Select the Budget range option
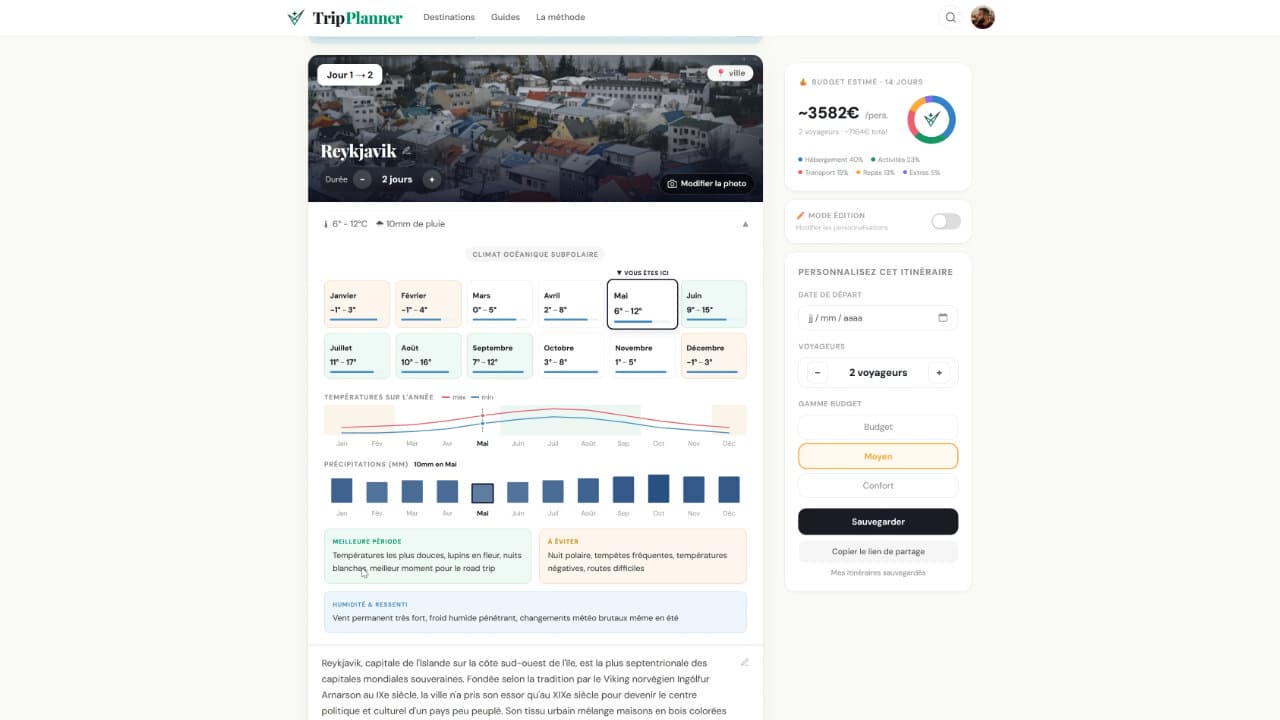This screenshot has width=1280, height=720. pyautogui.click(x=878, y=427)
